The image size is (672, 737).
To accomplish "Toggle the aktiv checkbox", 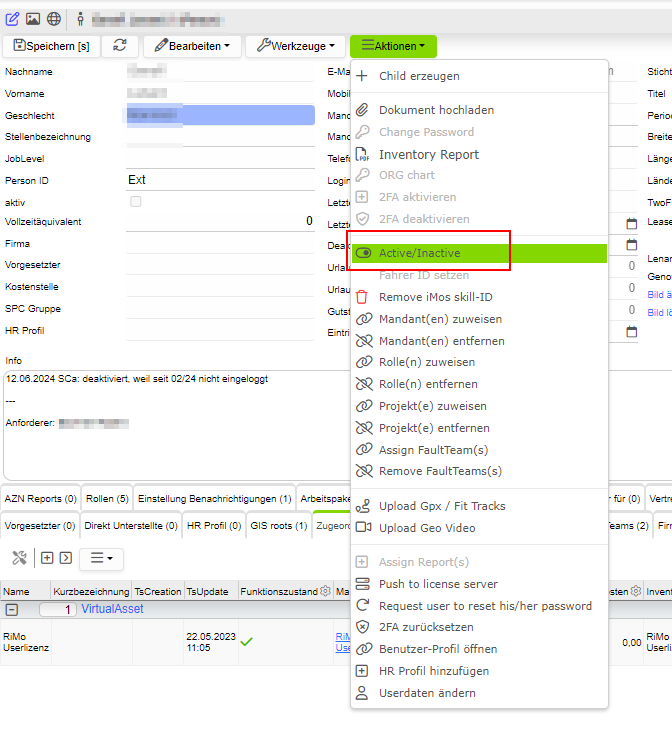I will [136, 202].
